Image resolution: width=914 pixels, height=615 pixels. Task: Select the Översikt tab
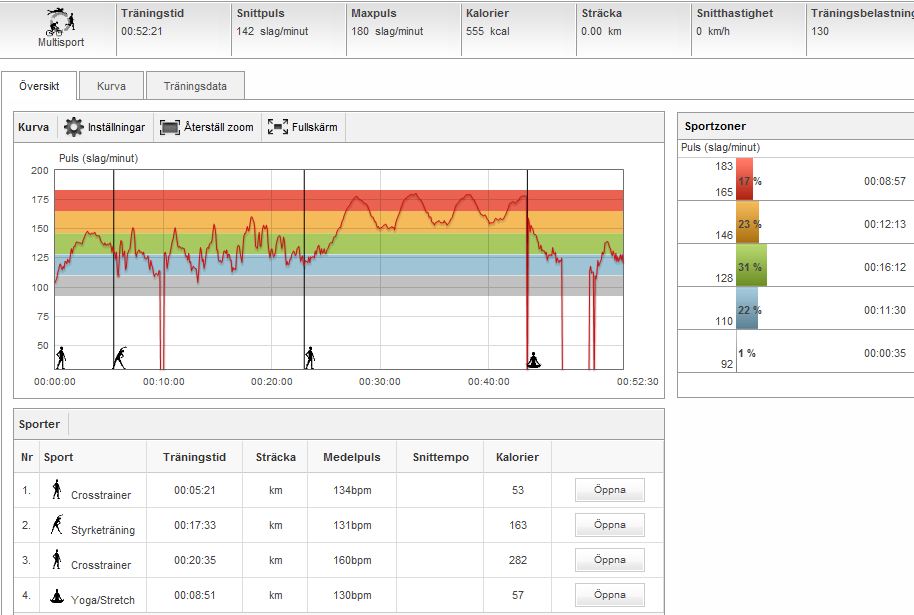[x=39, y=86]
